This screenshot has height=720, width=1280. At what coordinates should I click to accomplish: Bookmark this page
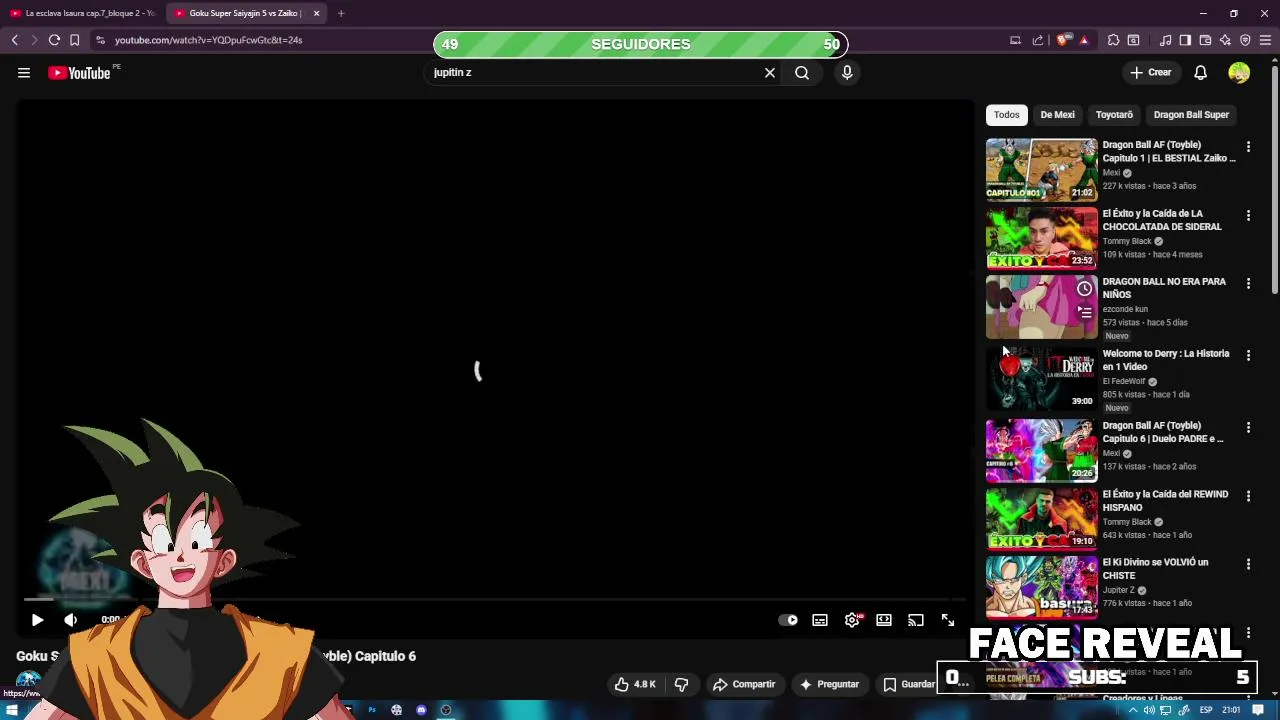(x=74, y=40)
